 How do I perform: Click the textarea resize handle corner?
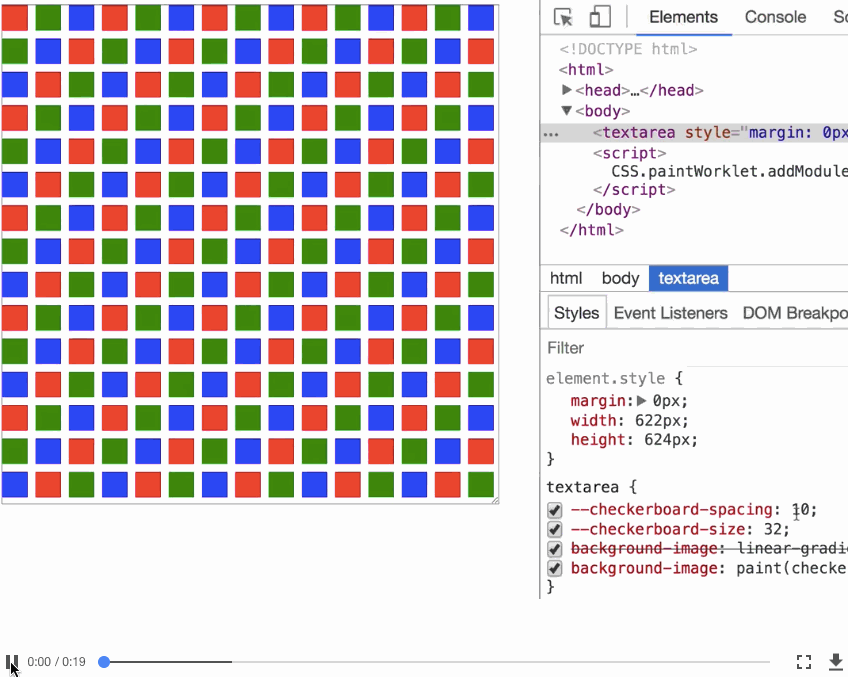(495, 500)
